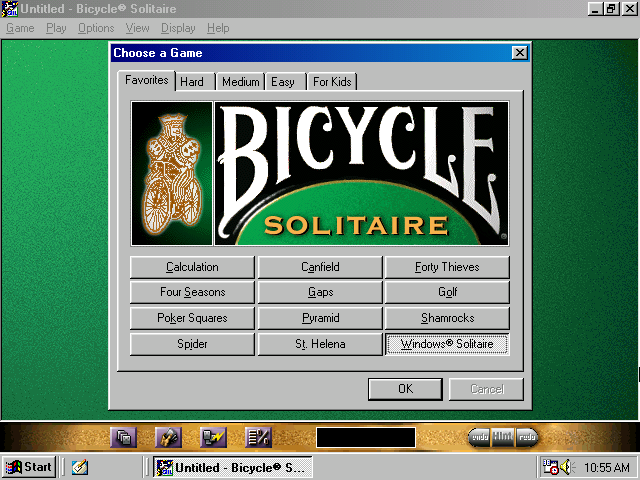Viewport: 640px width, 480px height.
Task: Choose the Four Seasons game
Action: pos(192,292)
